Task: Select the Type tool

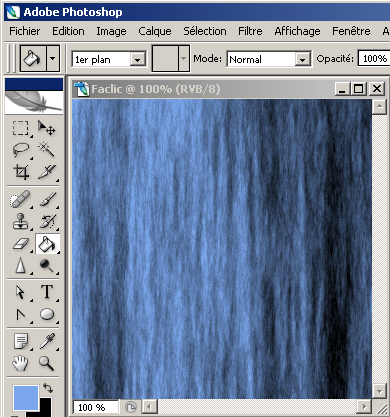Action: pyautogui.click(x=47, y=292)
